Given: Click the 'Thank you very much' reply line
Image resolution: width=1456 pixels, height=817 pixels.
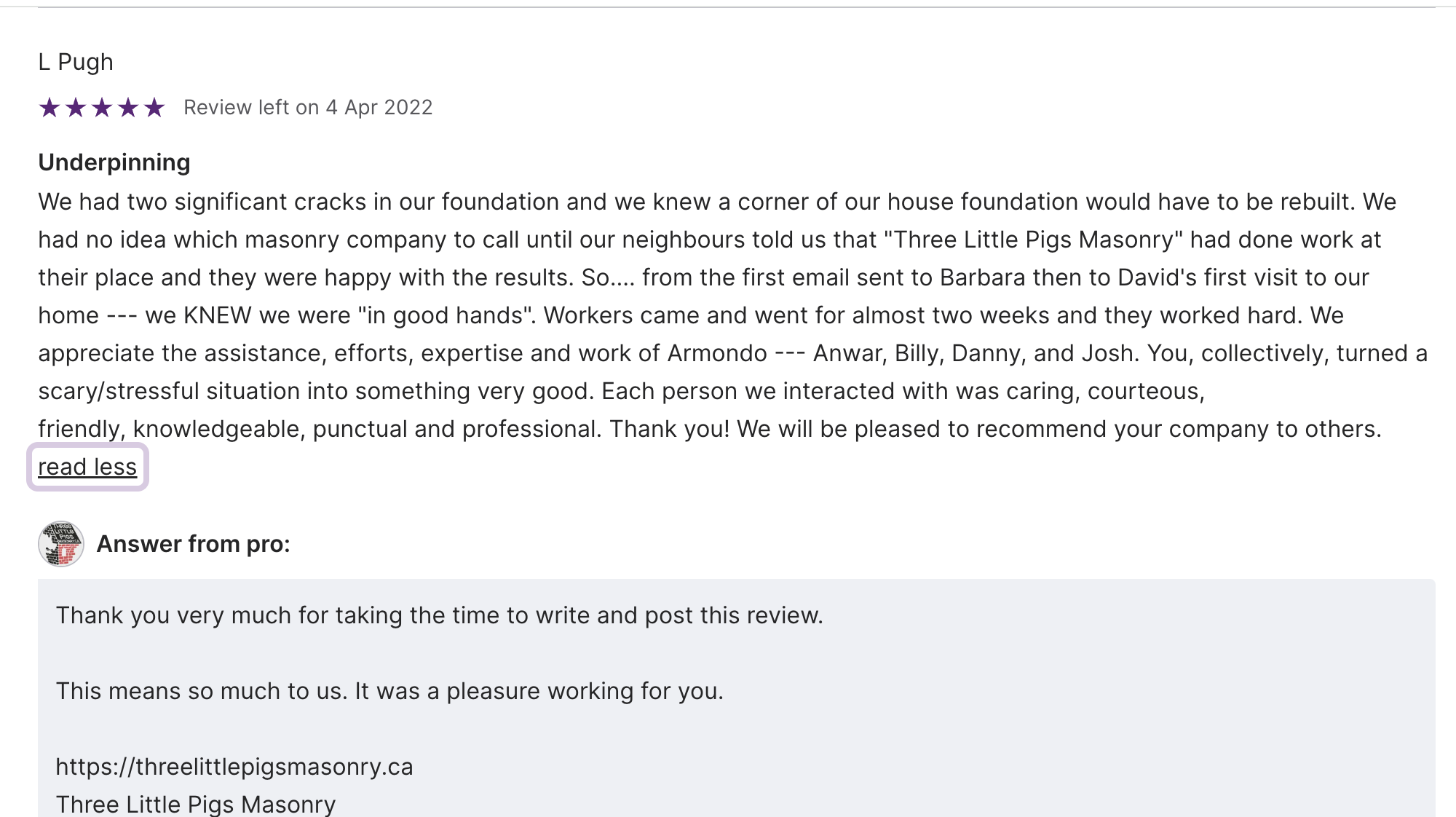Looking at the screenshot, I should 439,615.
